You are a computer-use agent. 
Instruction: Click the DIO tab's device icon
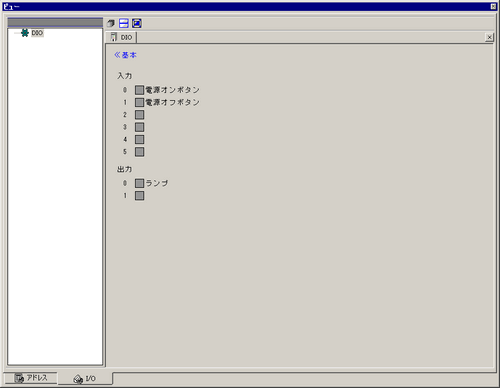pyautogui.click(x=114, y=37)
